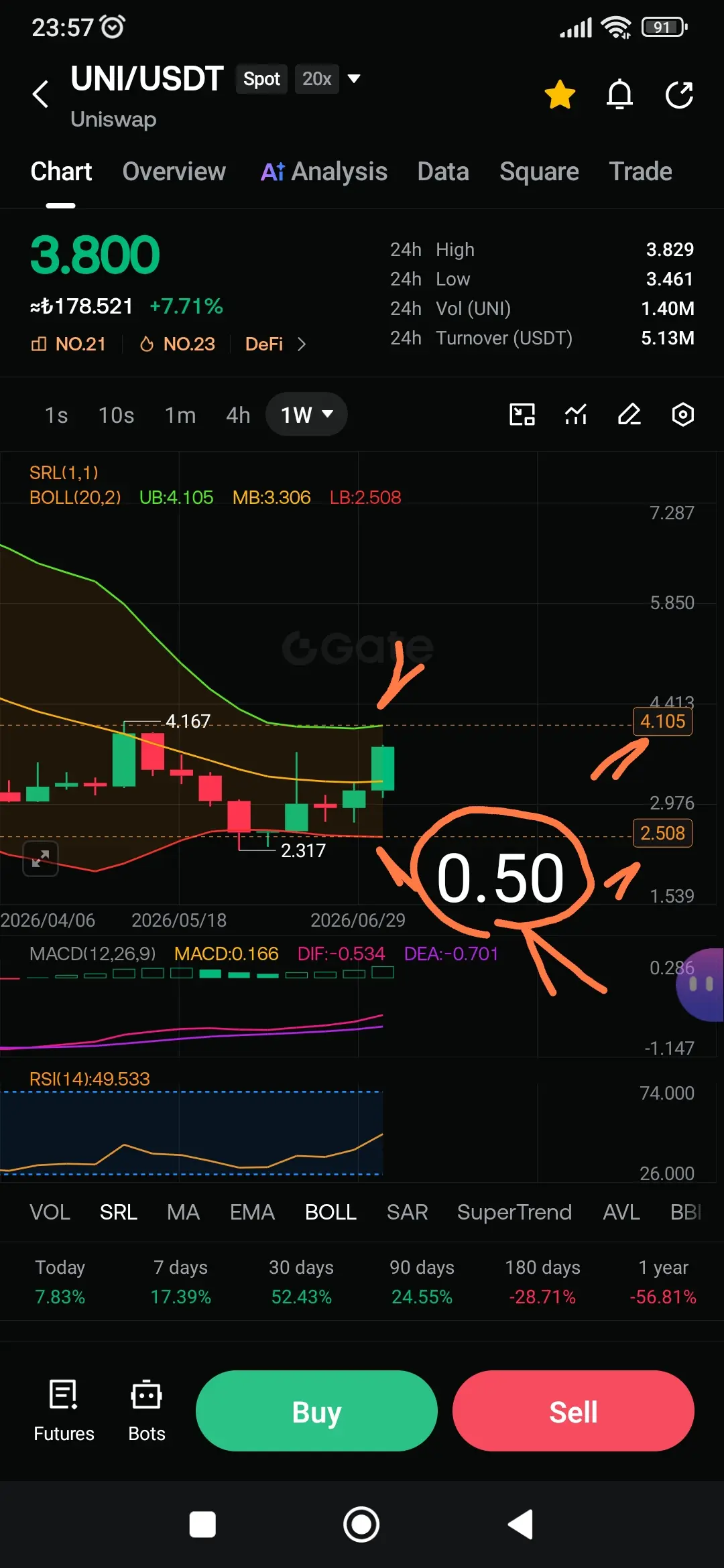This screenshot has height=1568, width=724.
Task: Tap the 24h Turnover (USDT) value
Action: point(667,338)
